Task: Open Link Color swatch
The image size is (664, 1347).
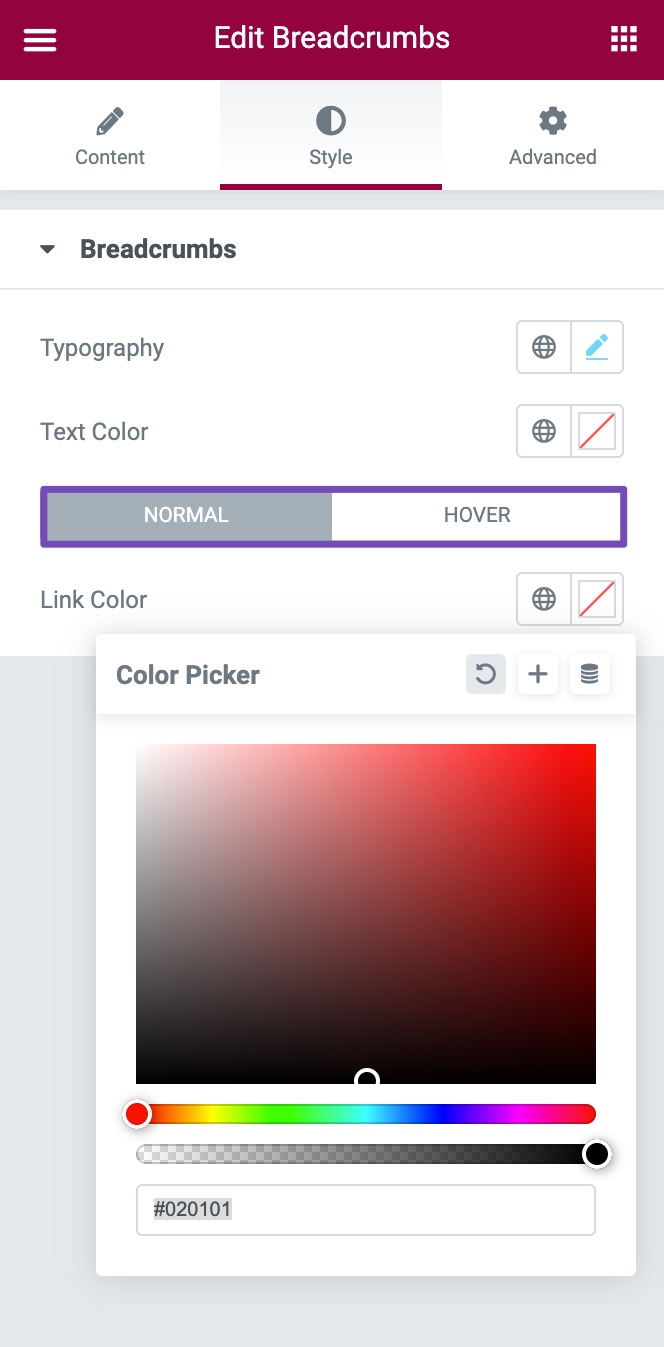Action: click(x=597, y=599)
